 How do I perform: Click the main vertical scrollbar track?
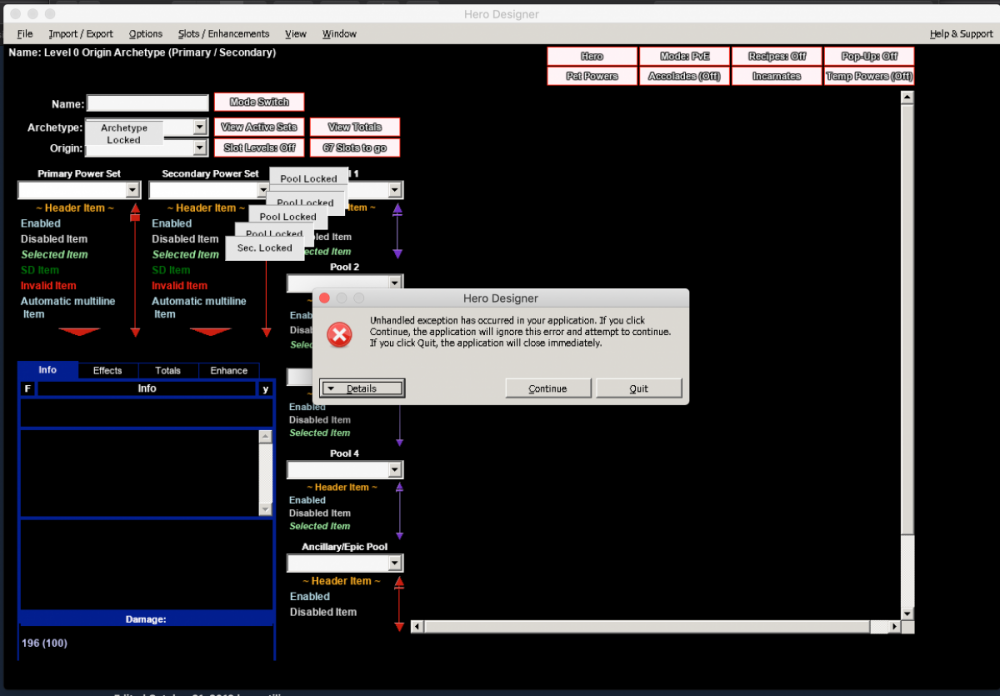tap(907, 350)
